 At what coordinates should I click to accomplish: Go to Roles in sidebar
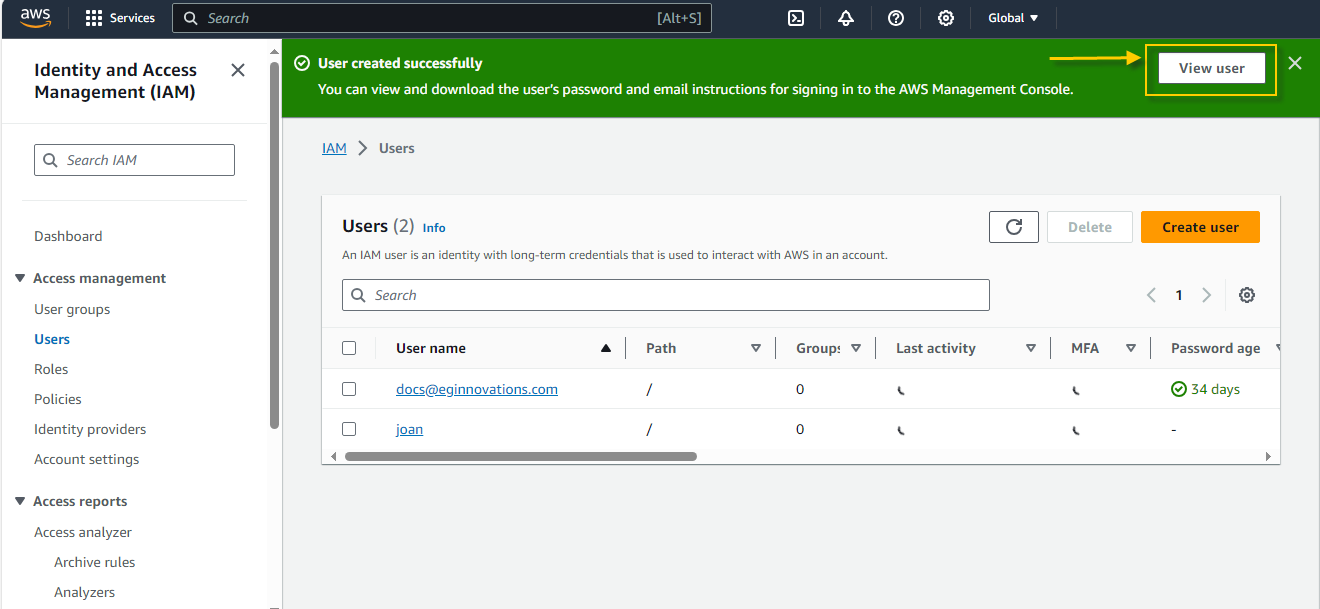tap(51, 369)
